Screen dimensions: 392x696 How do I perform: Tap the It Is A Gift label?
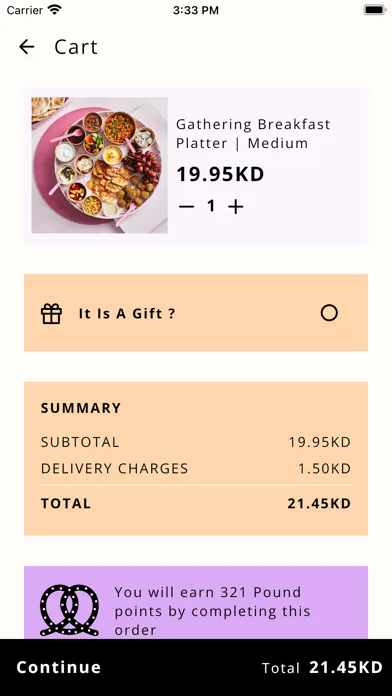[x=127, y=314]
